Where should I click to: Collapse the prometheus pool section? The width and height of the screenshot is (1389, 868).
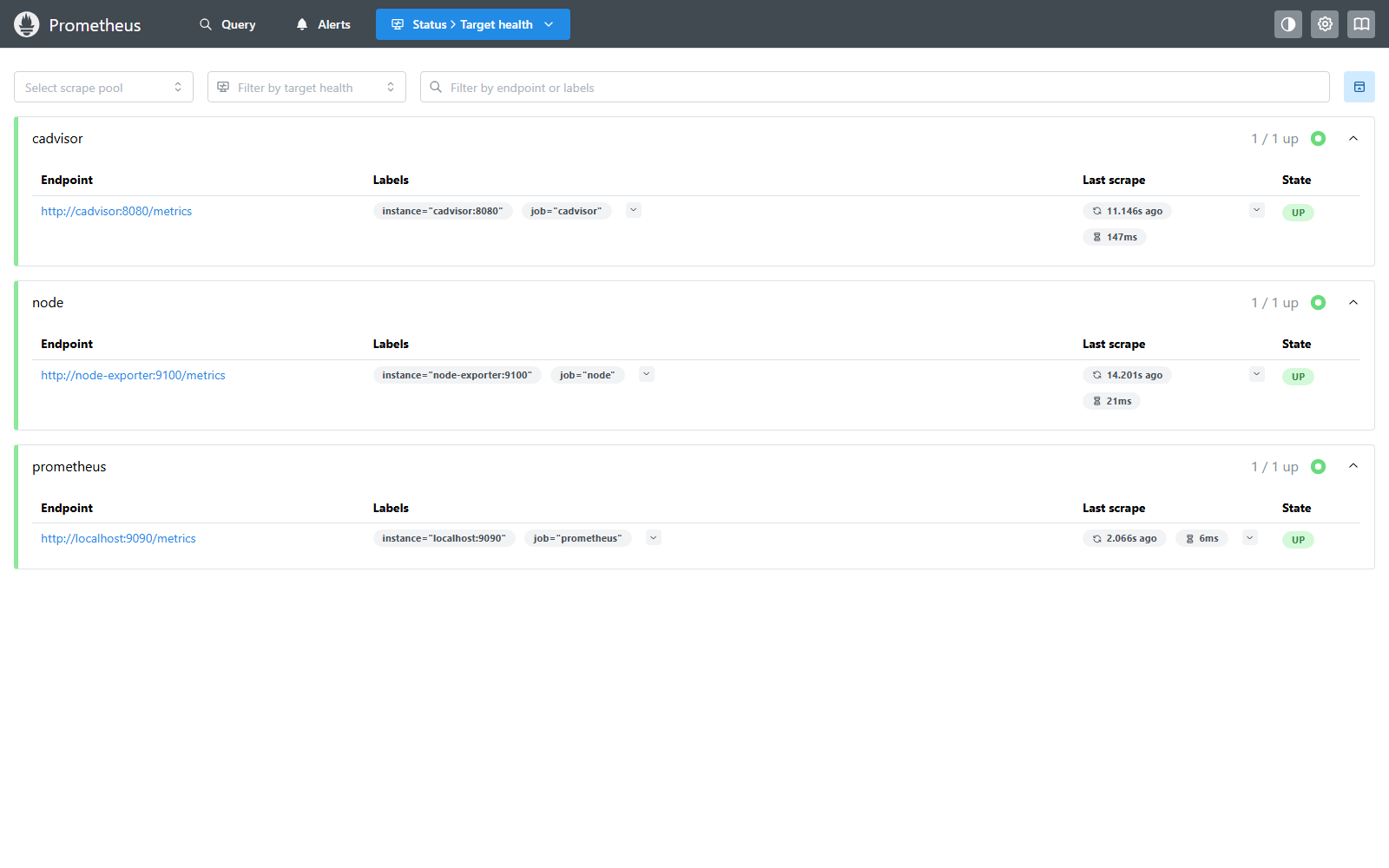point(1353,467)
